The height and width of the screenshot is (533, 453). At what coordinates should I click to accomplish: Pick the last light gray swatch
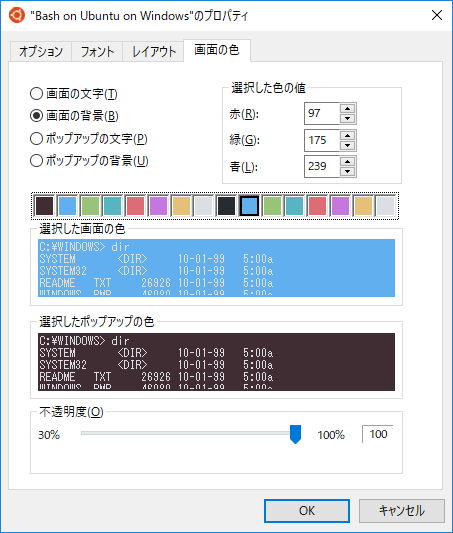point(386,206)
